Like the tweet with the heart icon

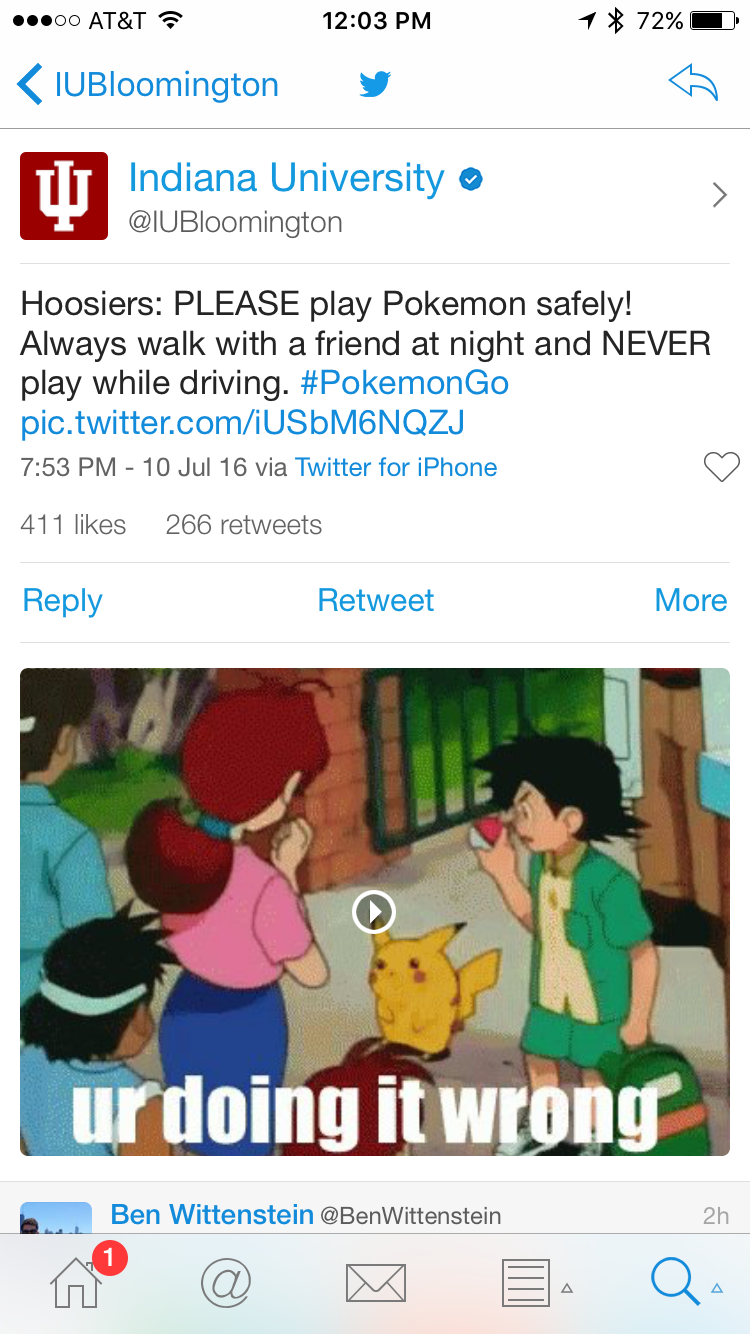(x=721, y=467)
